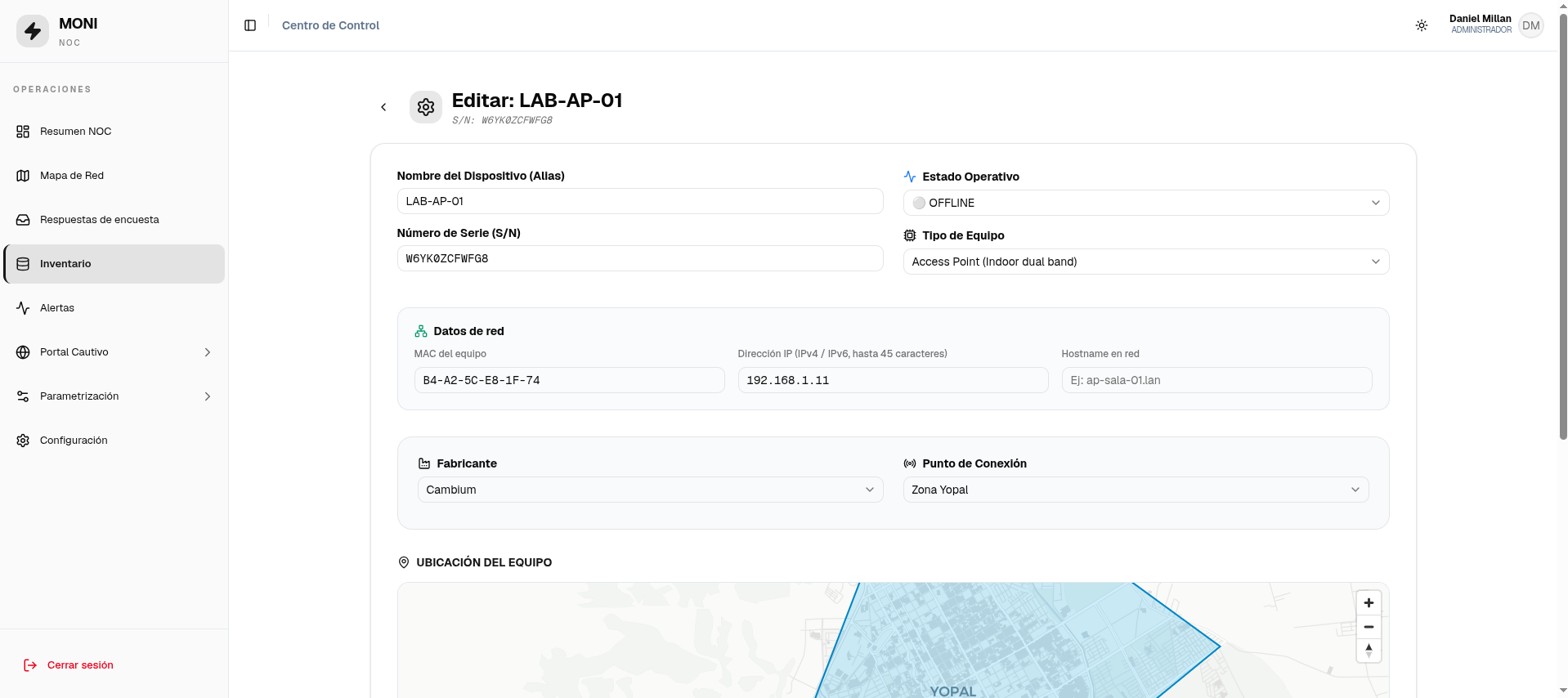Open Alertas in the sidebar
The height and width of the screenshot is (698, 1568).
pos(114,308)
